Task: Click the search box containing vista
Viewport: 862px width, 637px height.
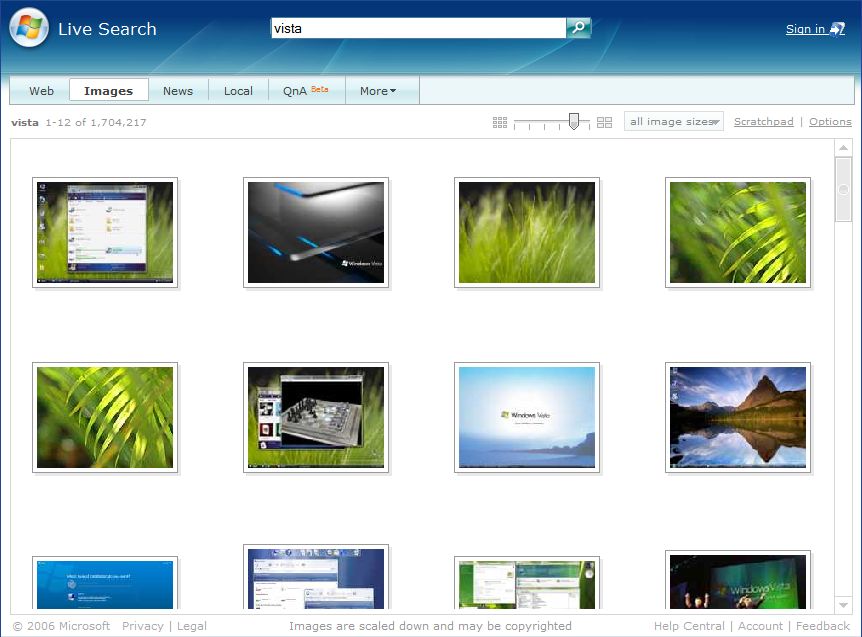Action: pyautogui.click(x=418, y=28)
